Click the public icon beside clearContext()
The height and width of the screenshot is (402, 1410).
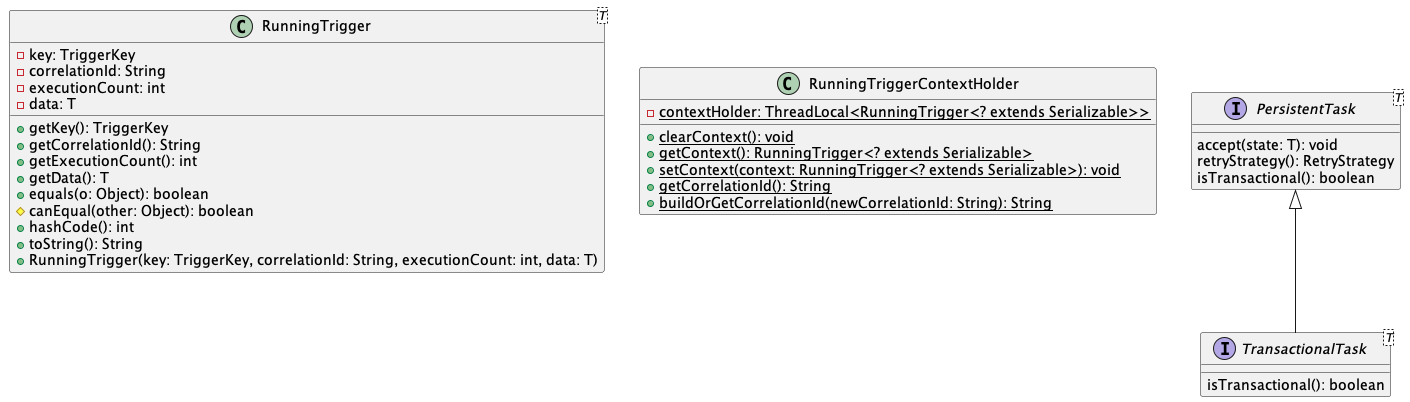tap(650, 137)
